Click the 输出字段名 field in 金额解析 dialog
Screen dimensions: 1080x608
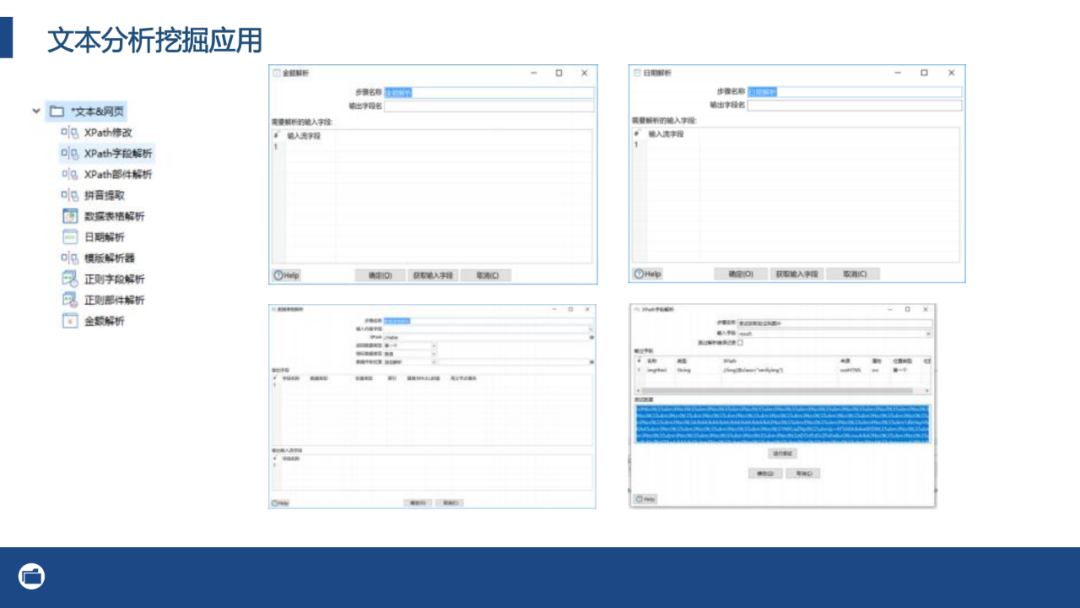click(x=489, y=106)
